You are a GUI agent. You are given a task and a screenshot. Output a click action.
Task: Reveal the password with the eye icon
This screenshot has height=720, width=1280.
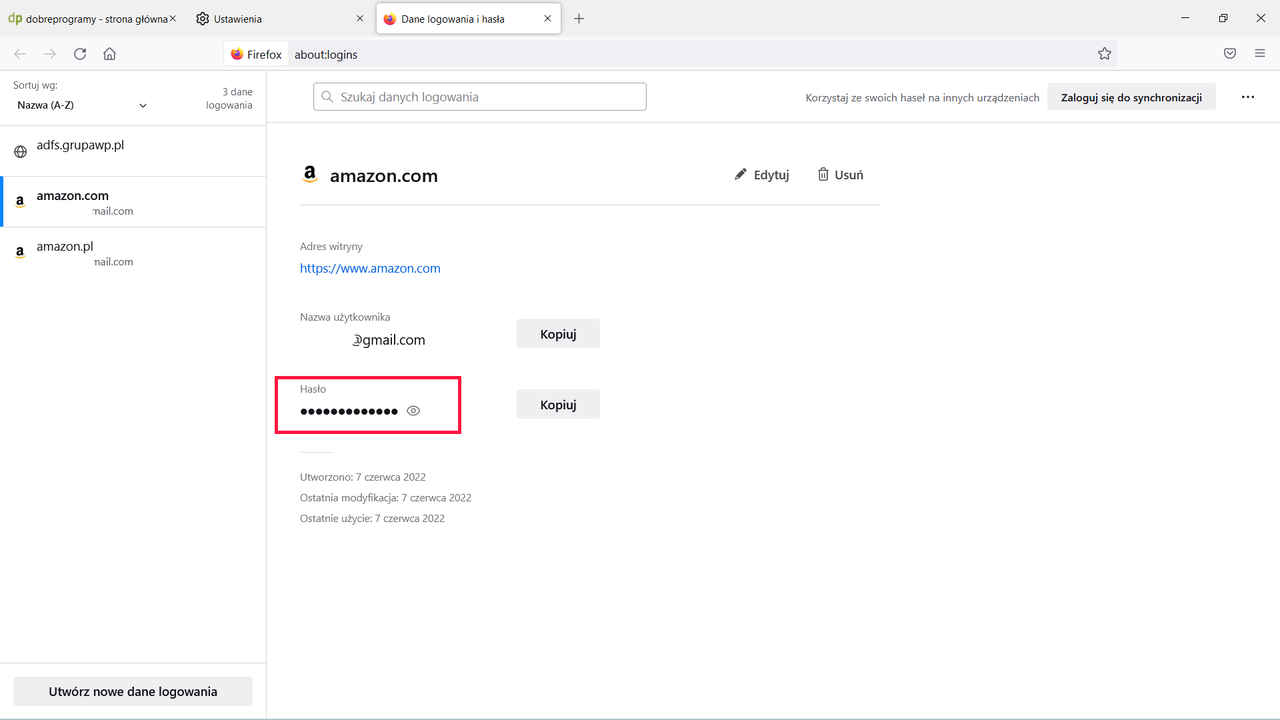(413, 410)
